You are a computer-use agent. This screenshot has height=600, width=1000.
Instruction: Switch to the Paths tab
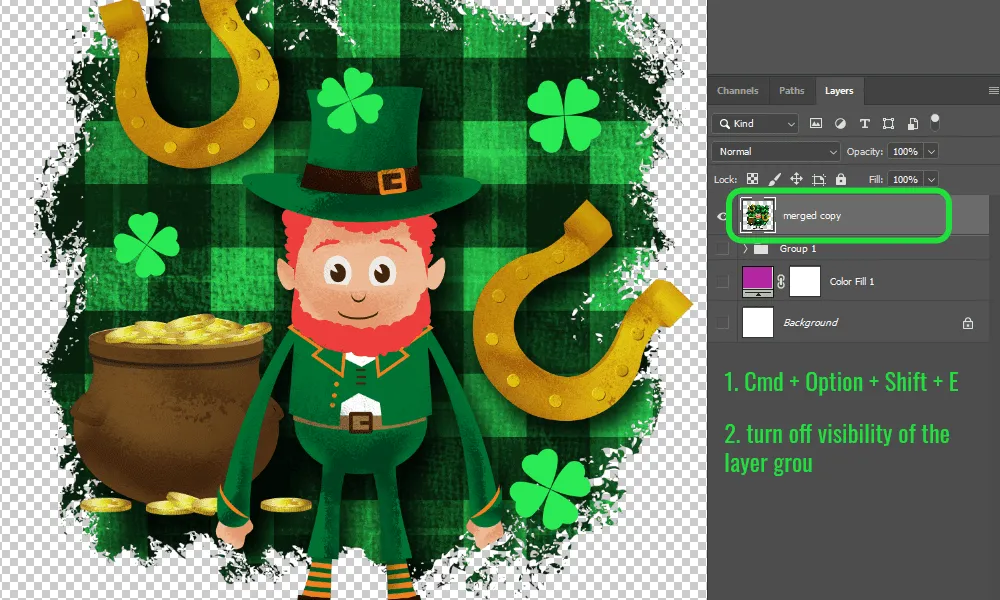coord(791,91)
